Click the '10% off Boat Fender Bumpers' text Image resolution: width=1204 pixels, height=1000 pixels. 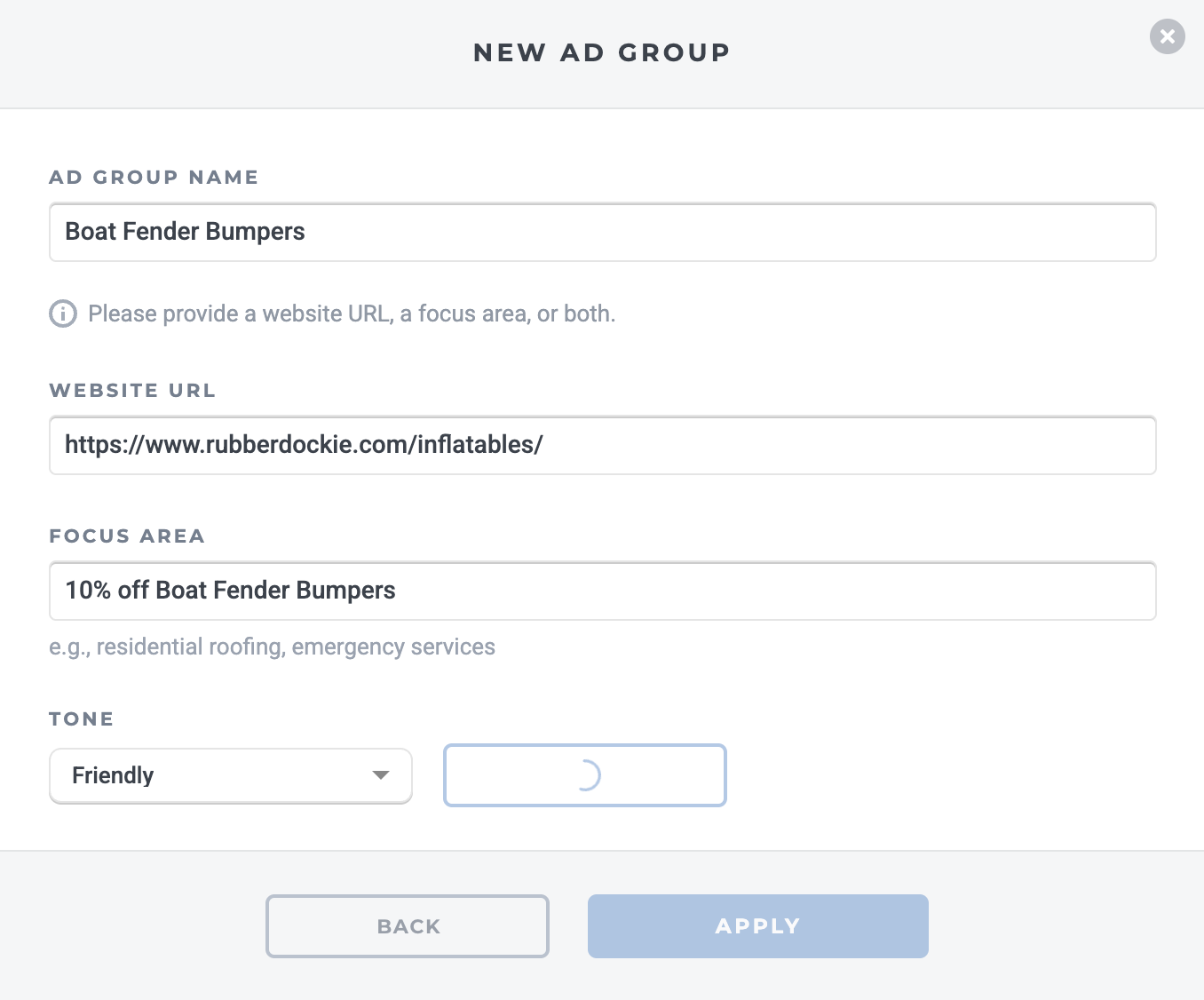(x=230, y=590)
